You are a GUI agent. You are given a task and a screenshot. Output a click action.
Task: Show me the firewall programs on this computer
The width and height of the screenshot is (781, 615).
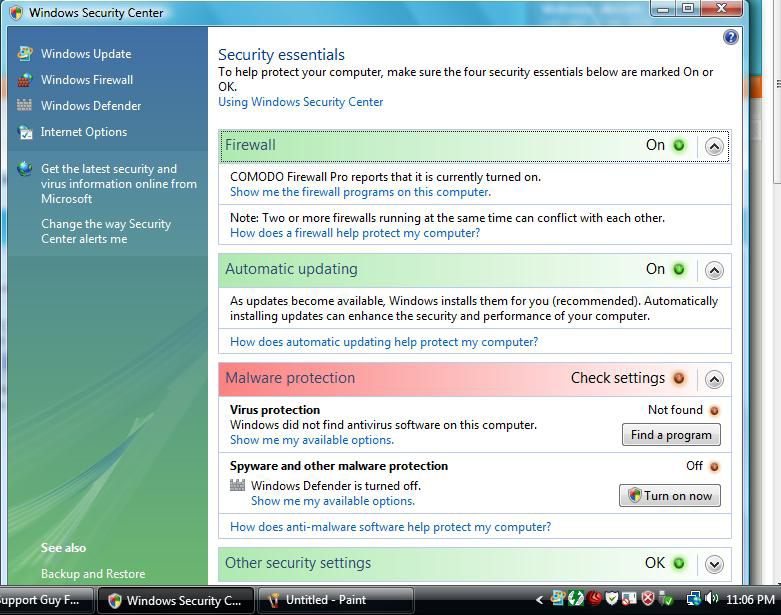360,192
